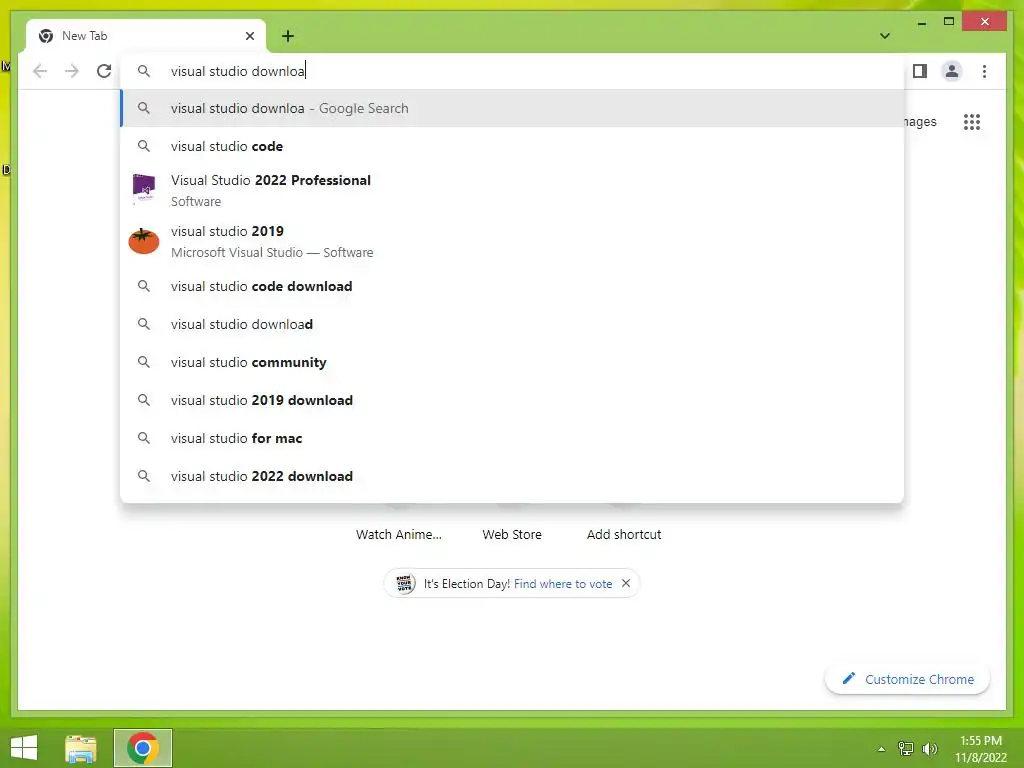Viewport: 1024px width, 768px height.
Task: Open a new tab with plus button
Action: click(x=288, y=36)
